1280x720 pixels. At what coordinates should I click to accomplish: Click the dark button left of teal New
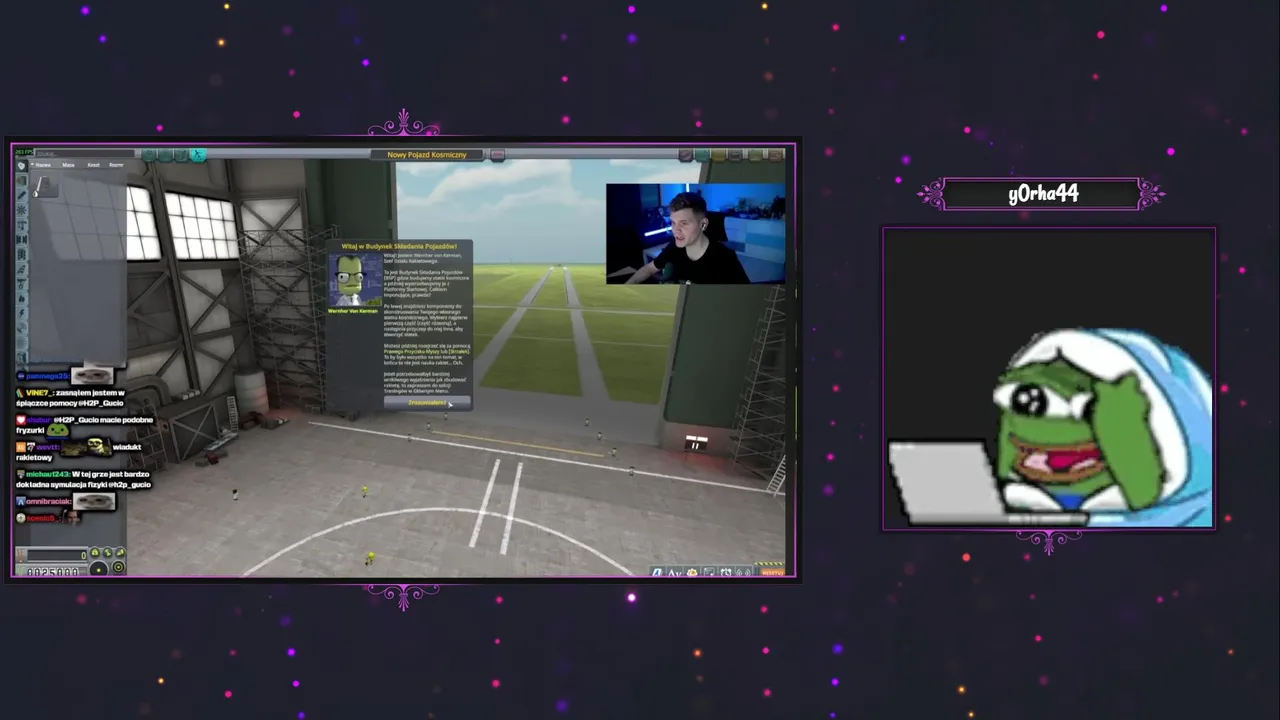686,155
